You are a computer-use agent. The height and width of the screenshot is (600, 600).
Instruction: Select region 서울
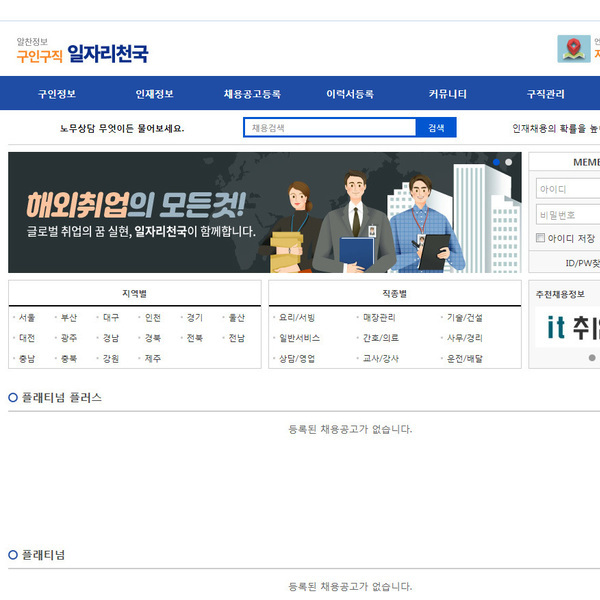[27, 318]
